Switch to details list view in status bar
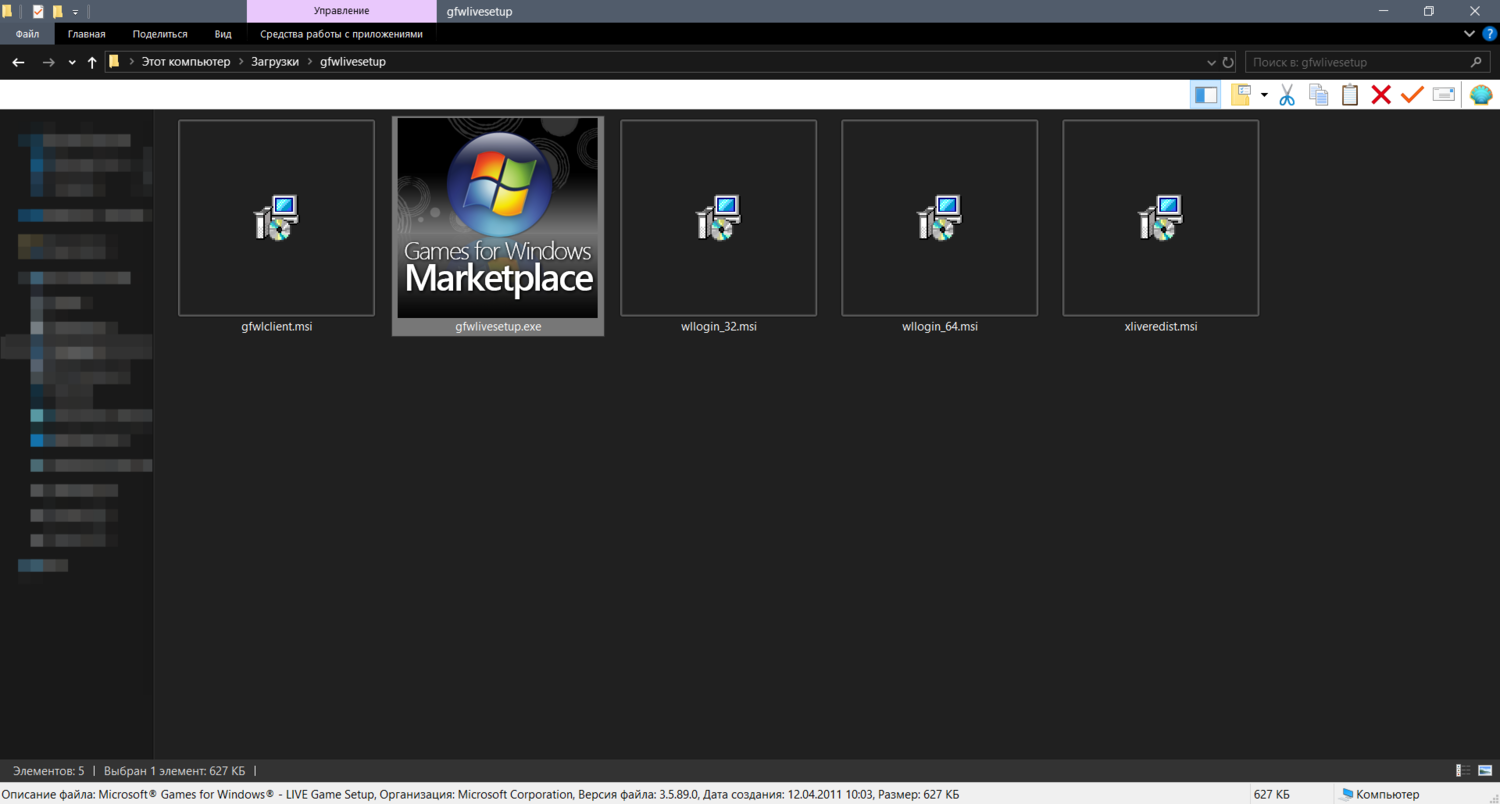This screenshot has height=804, width=1500. (x=1463, y=771)
